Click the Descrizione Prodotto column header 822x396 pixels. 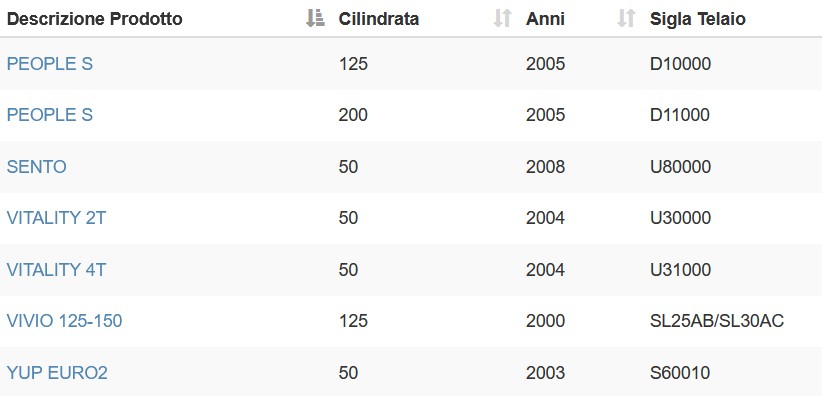click(x=94, y=19)
